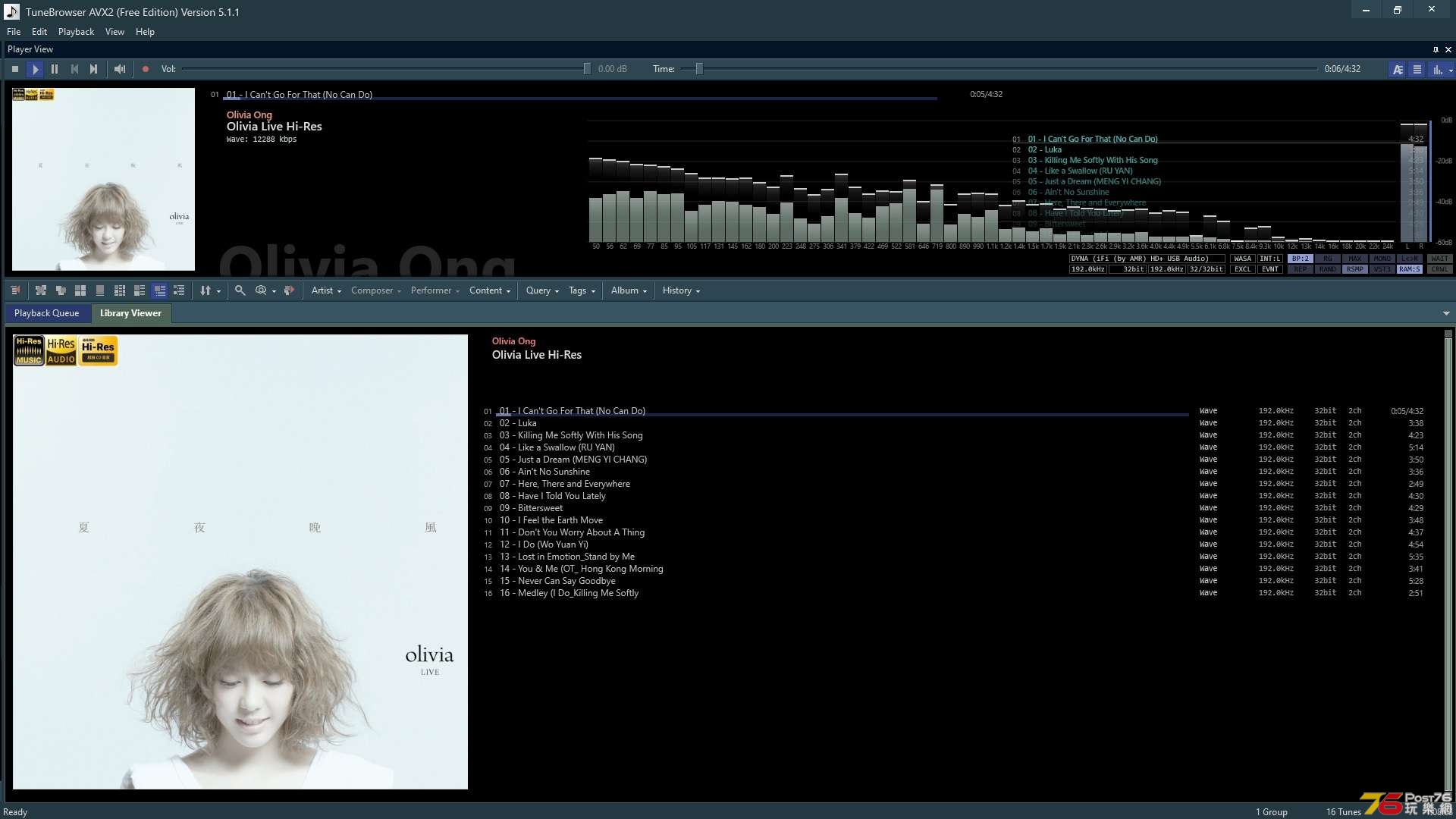Viewport: 1456px width, 819px height.
Task: Open the Help menu
Action: tap(145, 32)
